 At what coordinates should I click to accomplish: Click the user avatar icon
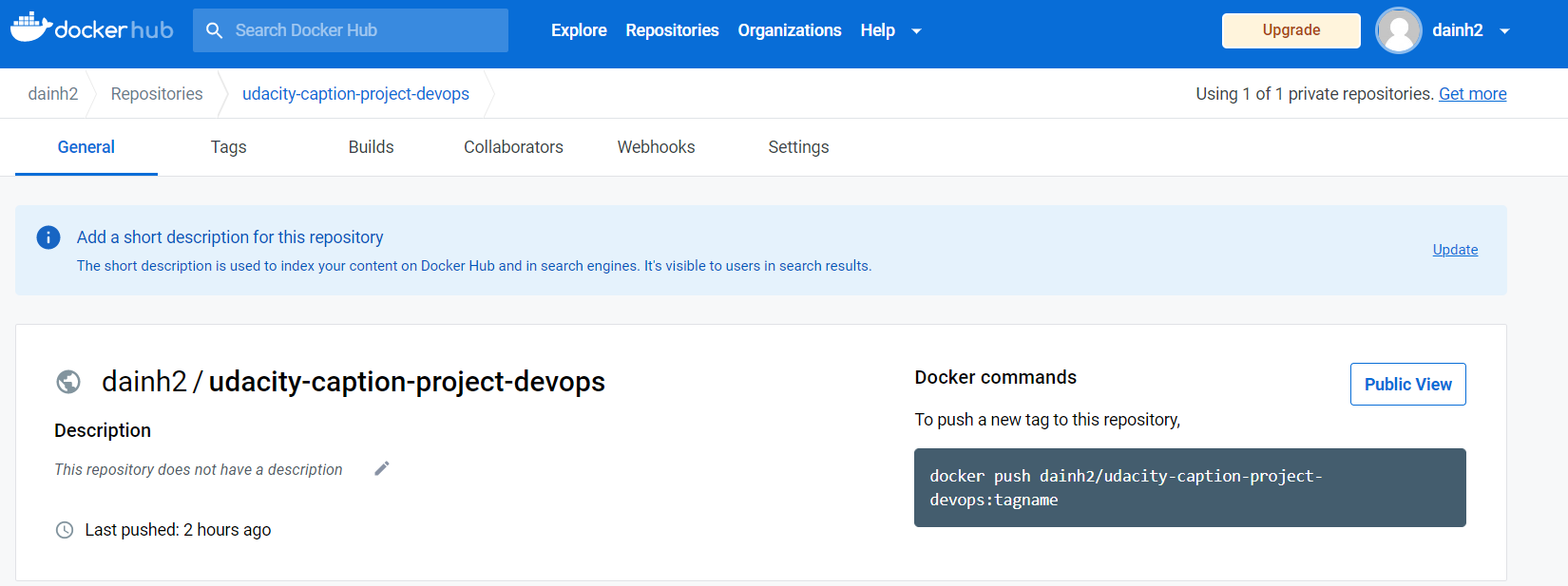(1399, 30)
